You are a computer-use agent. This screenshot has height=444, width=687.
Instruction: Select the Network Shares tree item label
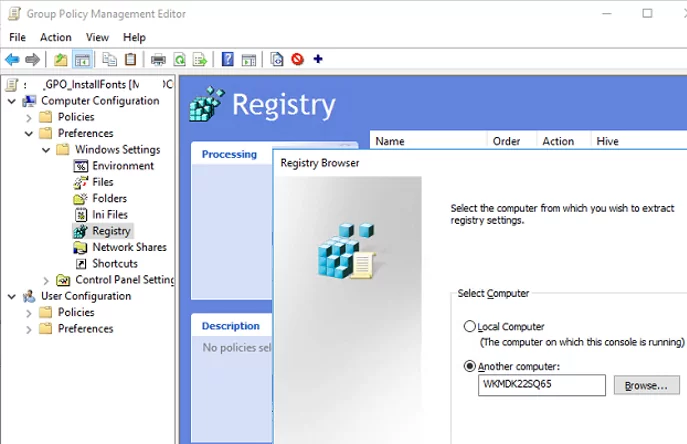coord(130,247)
